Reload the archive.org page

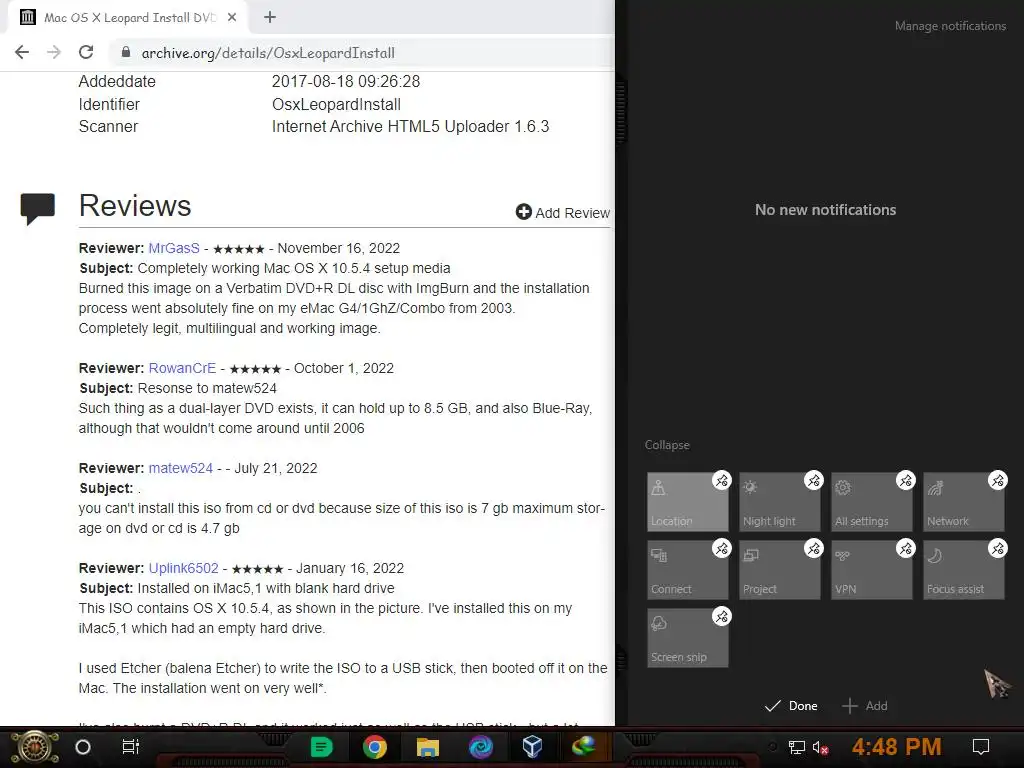[x=86, y=52]
